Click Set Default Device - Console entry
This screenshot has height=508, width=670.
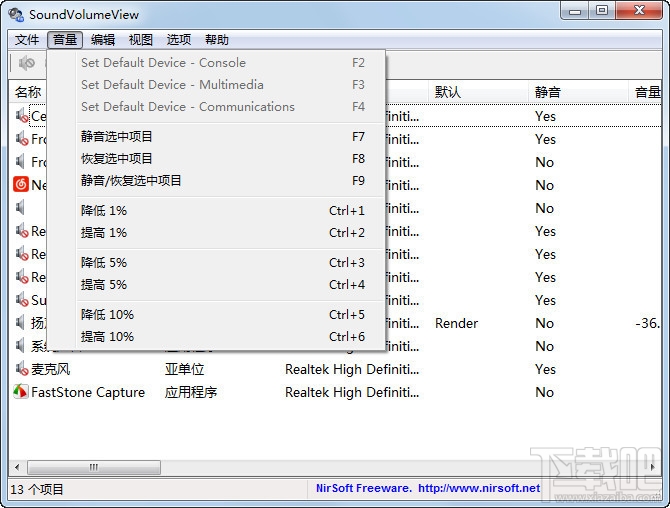[x=222, y=63]
